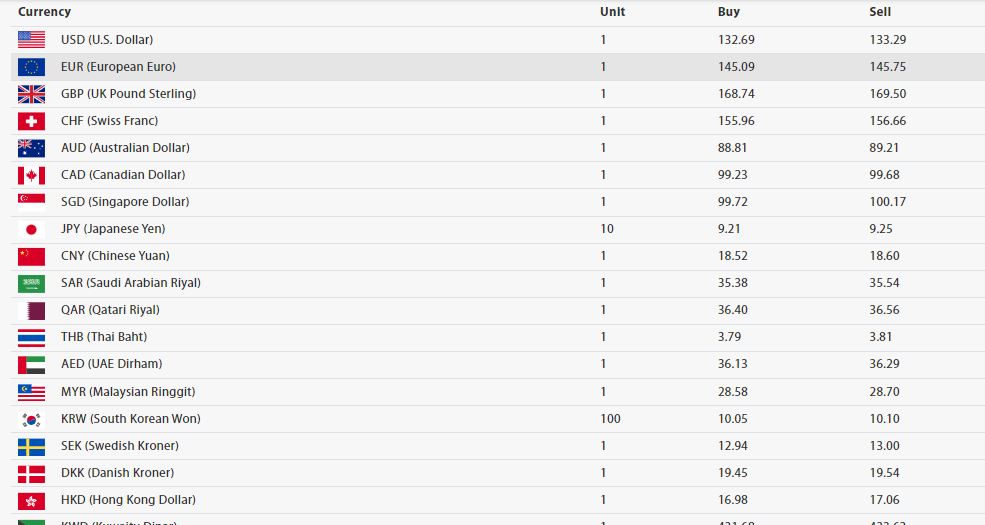Click the Currency column header

click(x=44, y=12)
